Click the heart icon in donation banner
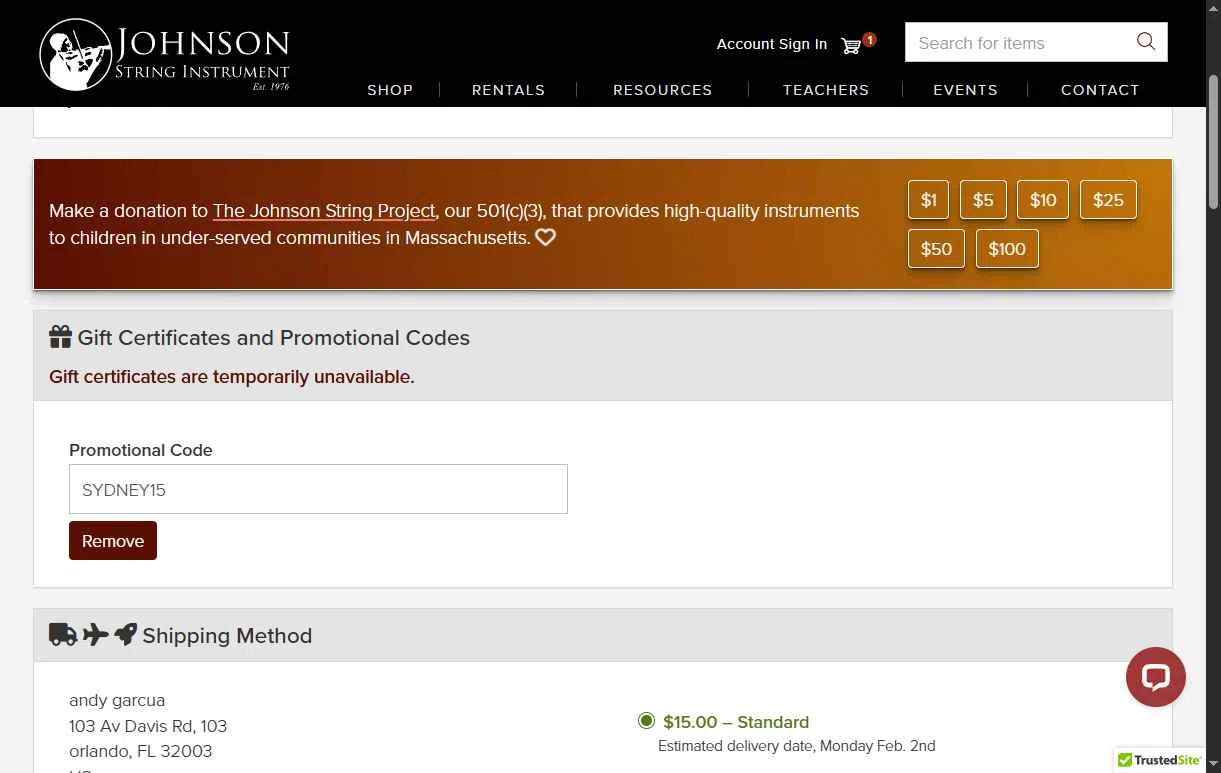The height and width of the screenshot is (773, 1221). (x=545, y=238)
